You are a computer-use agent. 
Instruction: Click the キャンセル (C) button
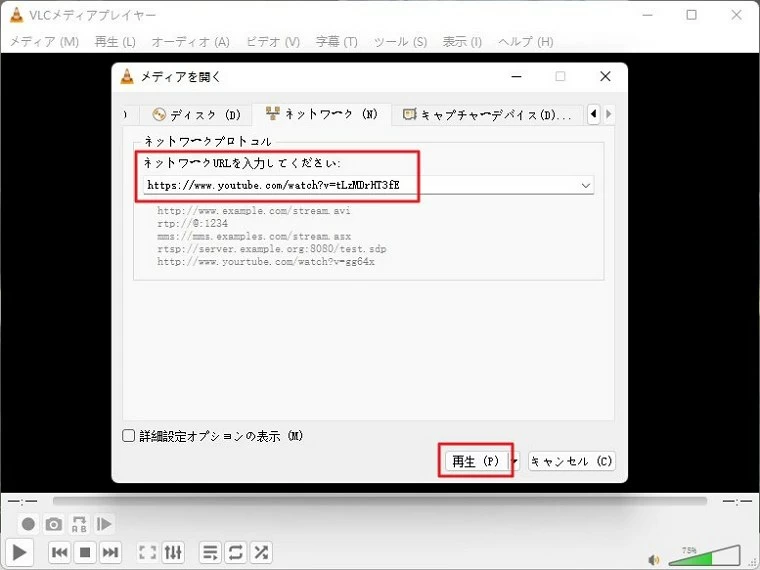click(571, 460)
